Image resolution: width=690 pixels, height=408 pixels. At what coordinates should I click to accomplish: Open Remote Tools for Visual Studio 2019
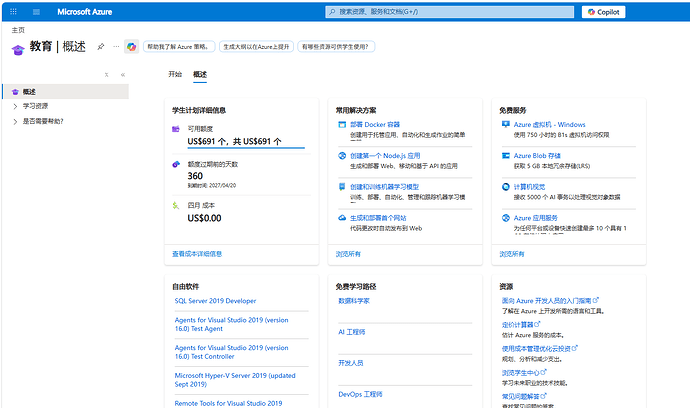pos(228,403)
